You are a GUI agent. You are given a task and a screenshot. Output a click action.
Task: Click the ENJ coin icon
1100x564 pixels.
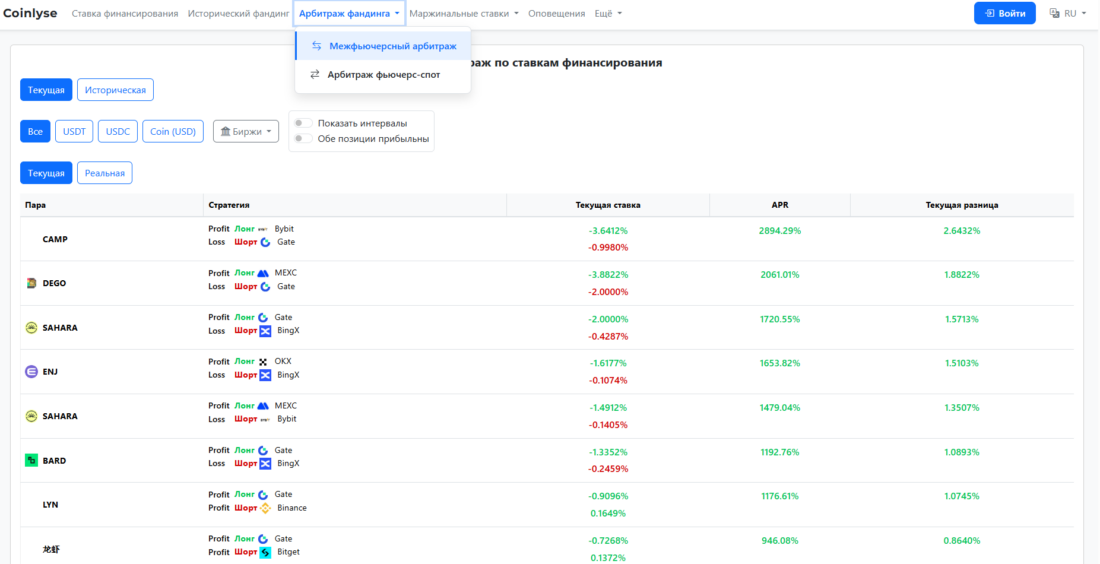pos(31,372)
